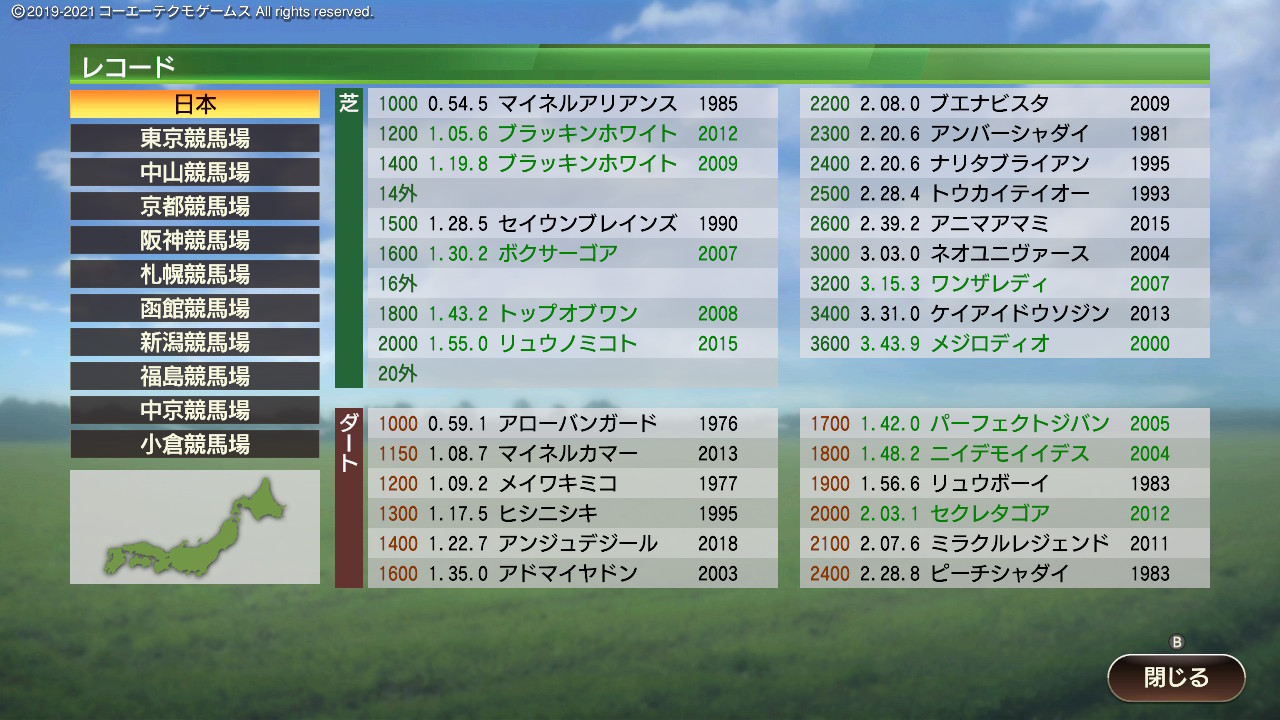Open 東京競馬場 records
The image size is (1280, 720).
click(x=195, y=138)
